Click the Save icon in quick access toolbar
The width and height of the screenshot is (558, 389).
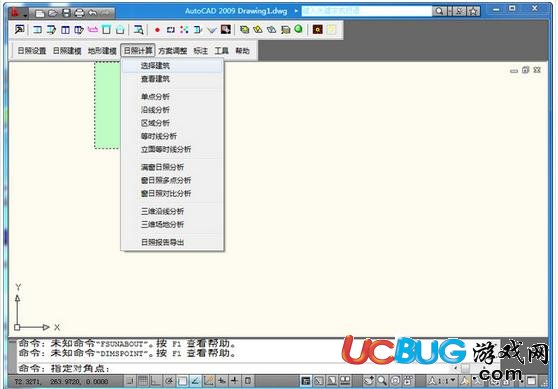66,14
